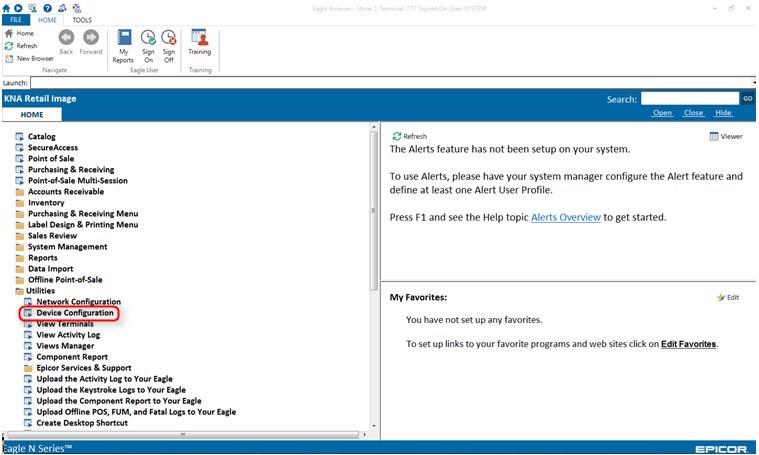Expand the Inventory folder

pyautogui.click(x=20, y=203)
